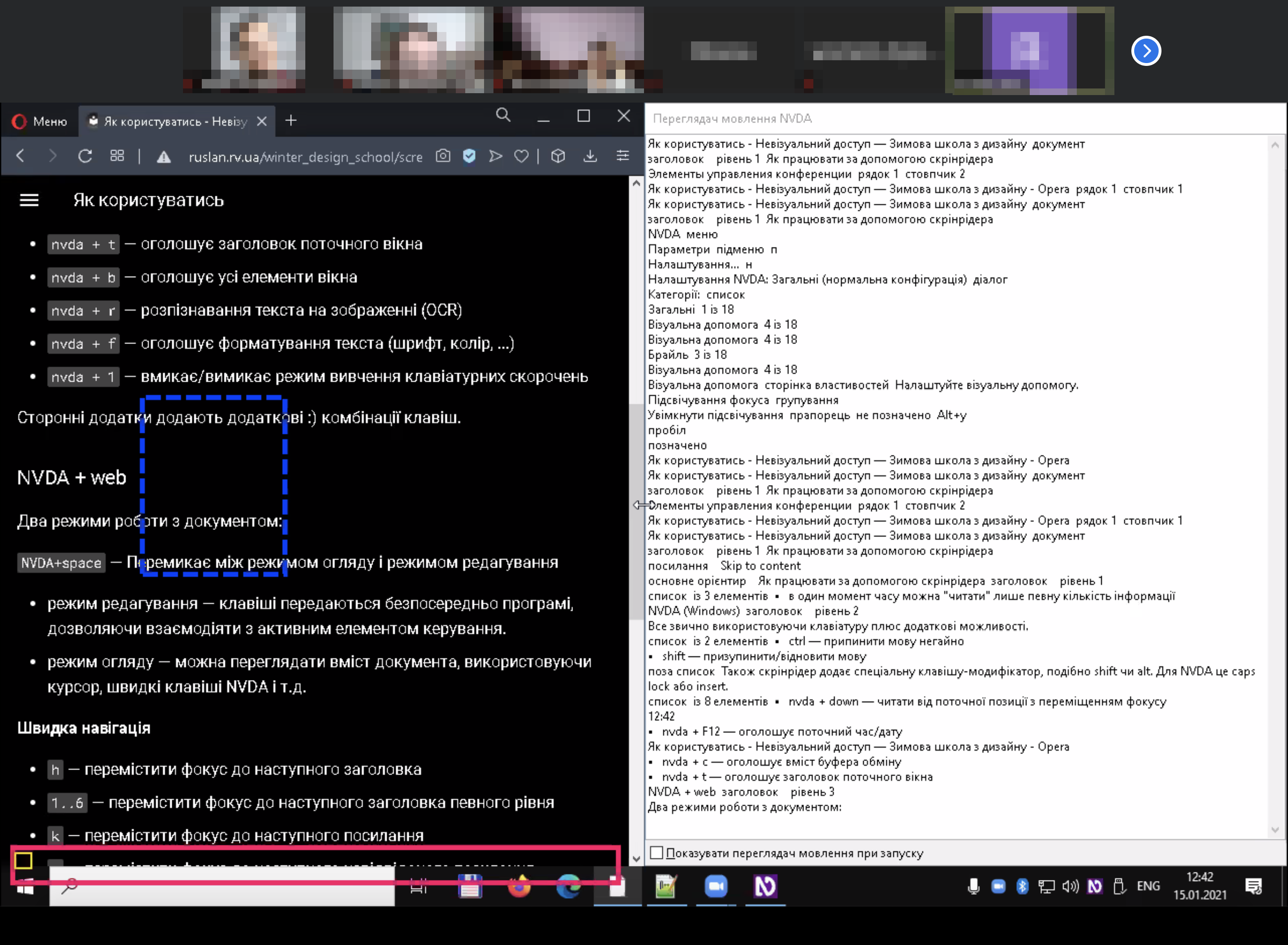Save page to bookmarks with heart icon
Viewport: 1288px width, 945px height.
[521, 156]
